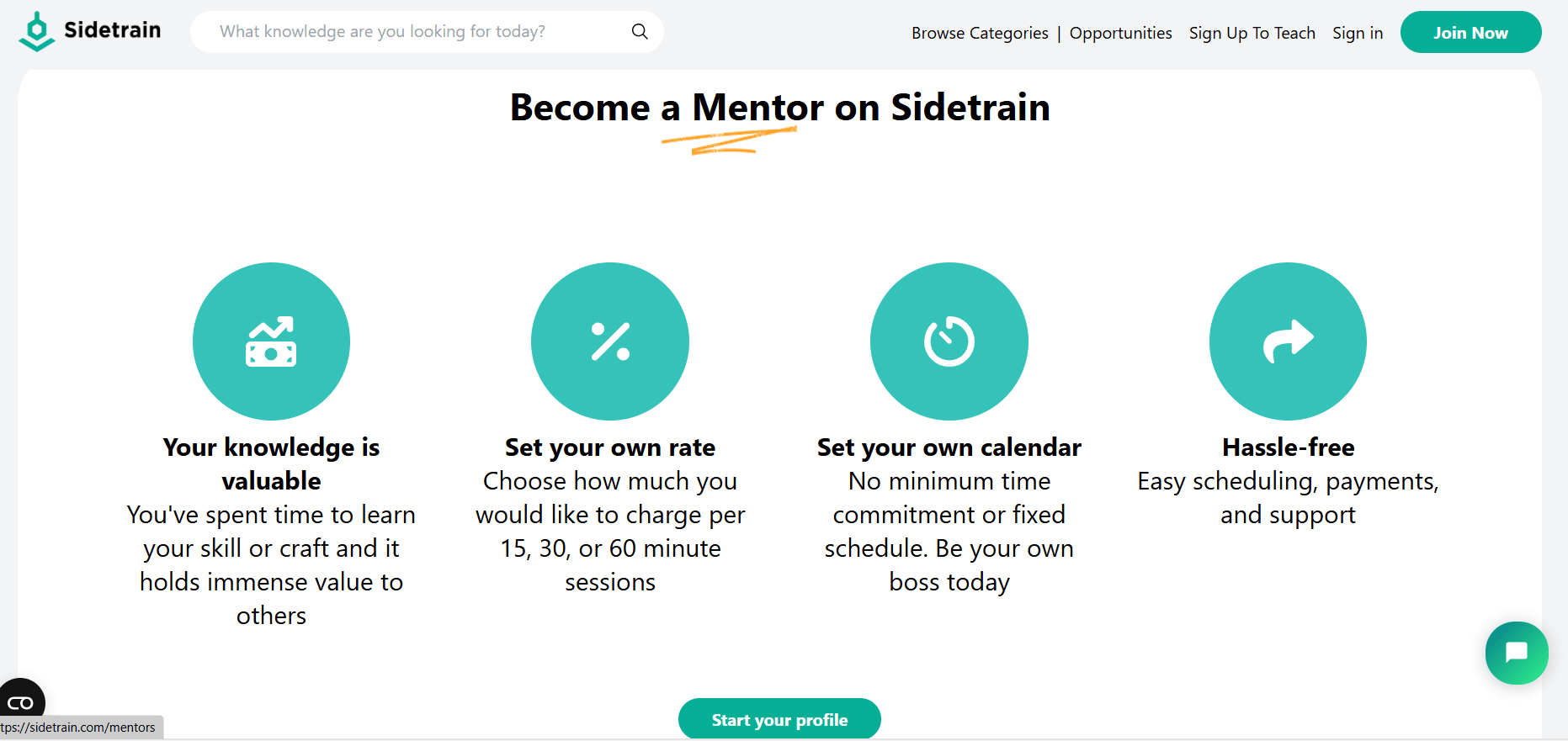This screenshot has width=1568, height=741.
Task: Click the timer calendar circle icon
Action: pos(949,341)
